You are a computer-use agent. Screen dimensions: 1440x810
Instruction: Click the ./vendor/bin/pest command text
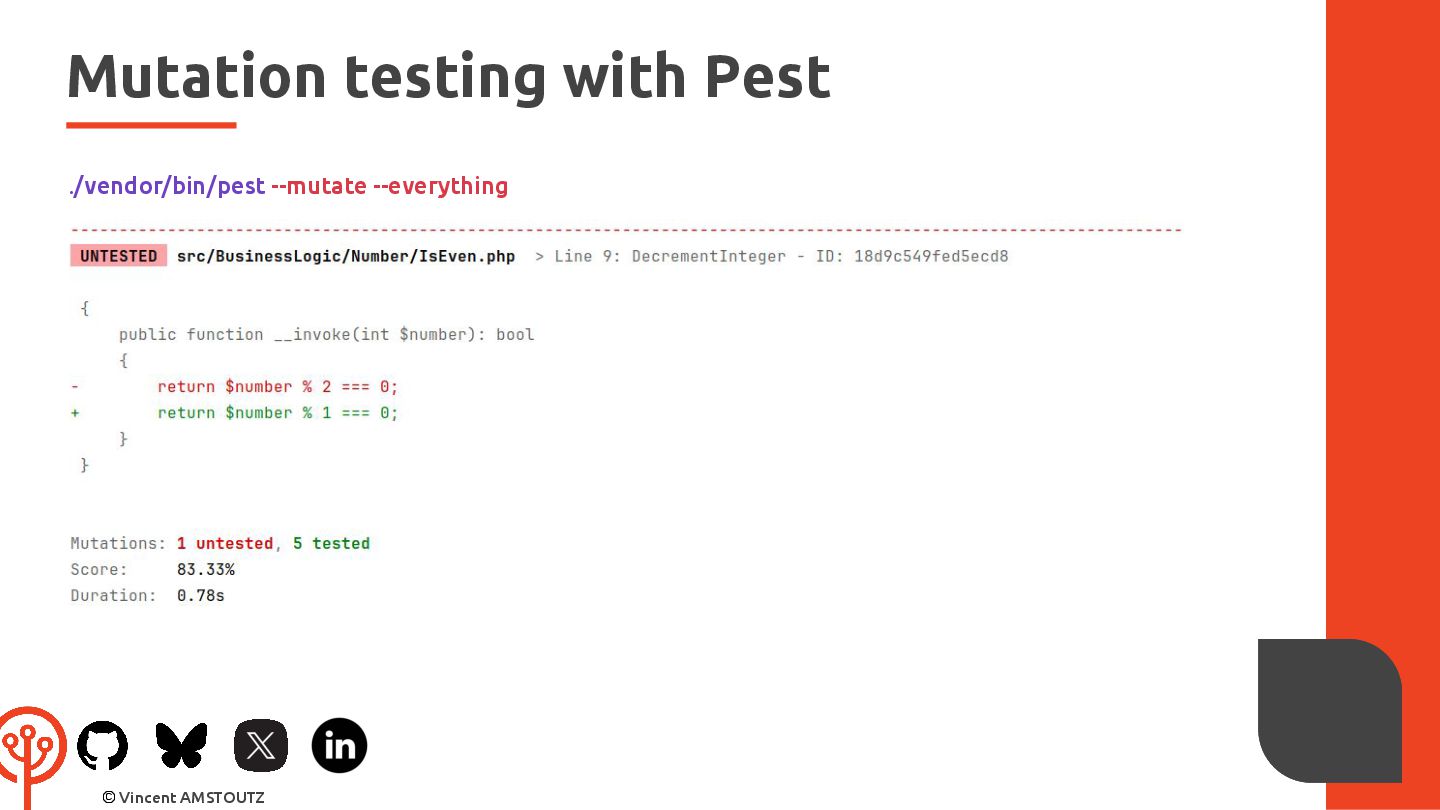pyautogui.click(x=167, y=186)
